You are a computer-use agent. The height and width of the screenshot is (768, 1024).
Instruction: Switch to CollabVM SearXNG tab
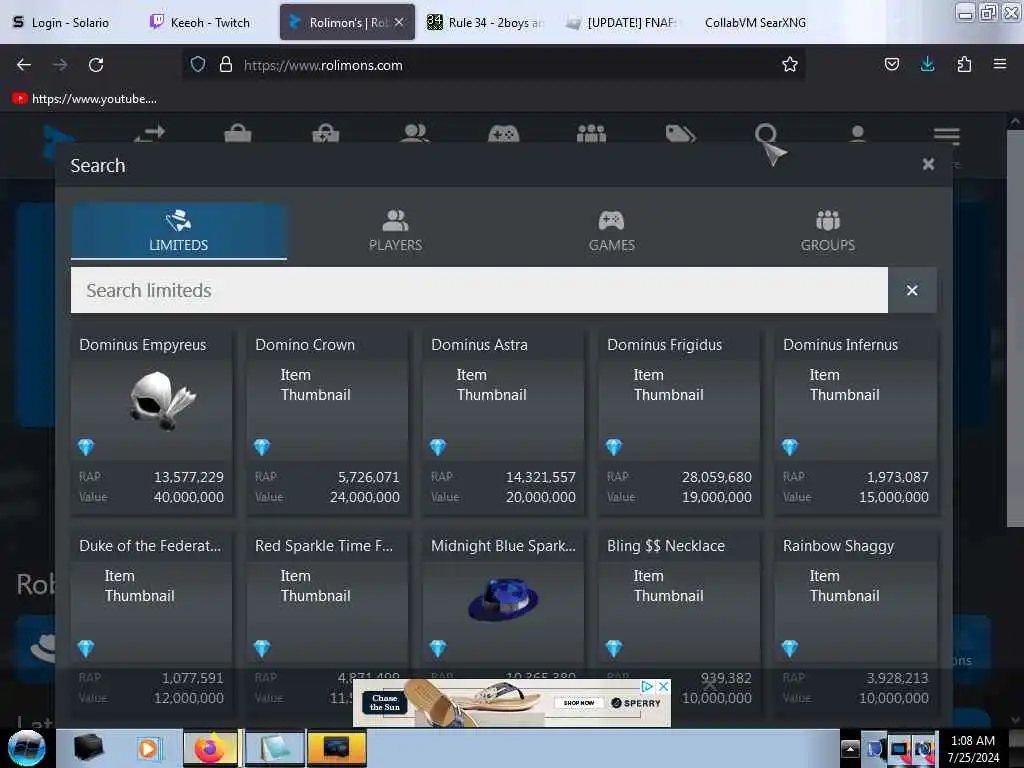[x=755, y=22]
